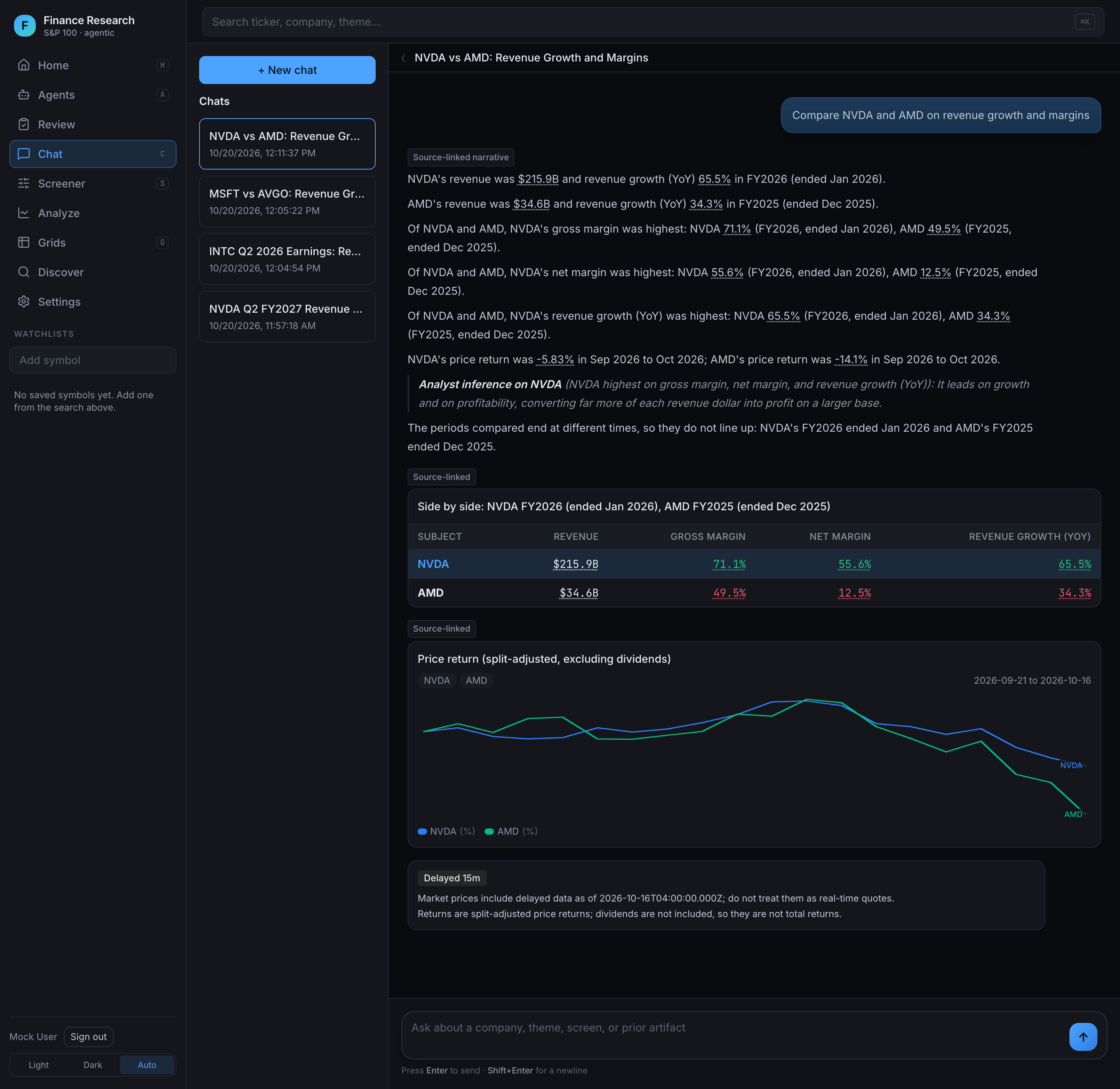The height and width of the screenshot is (1089, 1120).
Task: Toggle the AMD series chip on chart
Action: [x=476, y=680]
